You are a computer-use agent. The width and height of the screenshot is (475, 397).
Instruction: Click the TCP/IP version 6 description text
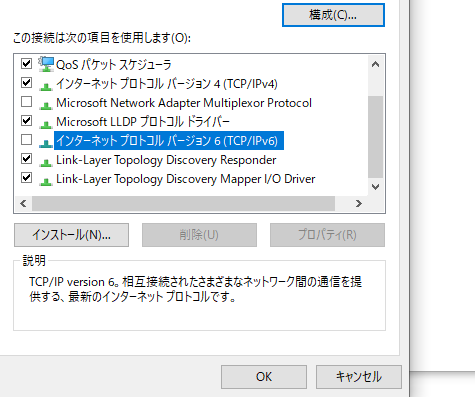click(x=195, y=289)
